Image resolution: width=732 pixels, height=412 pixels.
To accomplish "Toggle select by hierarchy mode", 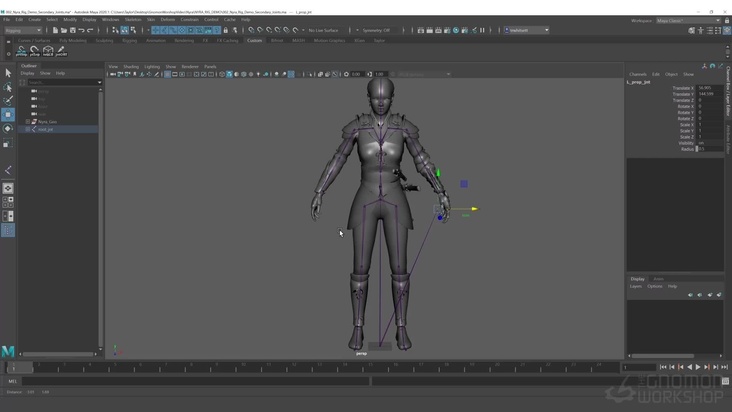I will (x=115, y=30).
